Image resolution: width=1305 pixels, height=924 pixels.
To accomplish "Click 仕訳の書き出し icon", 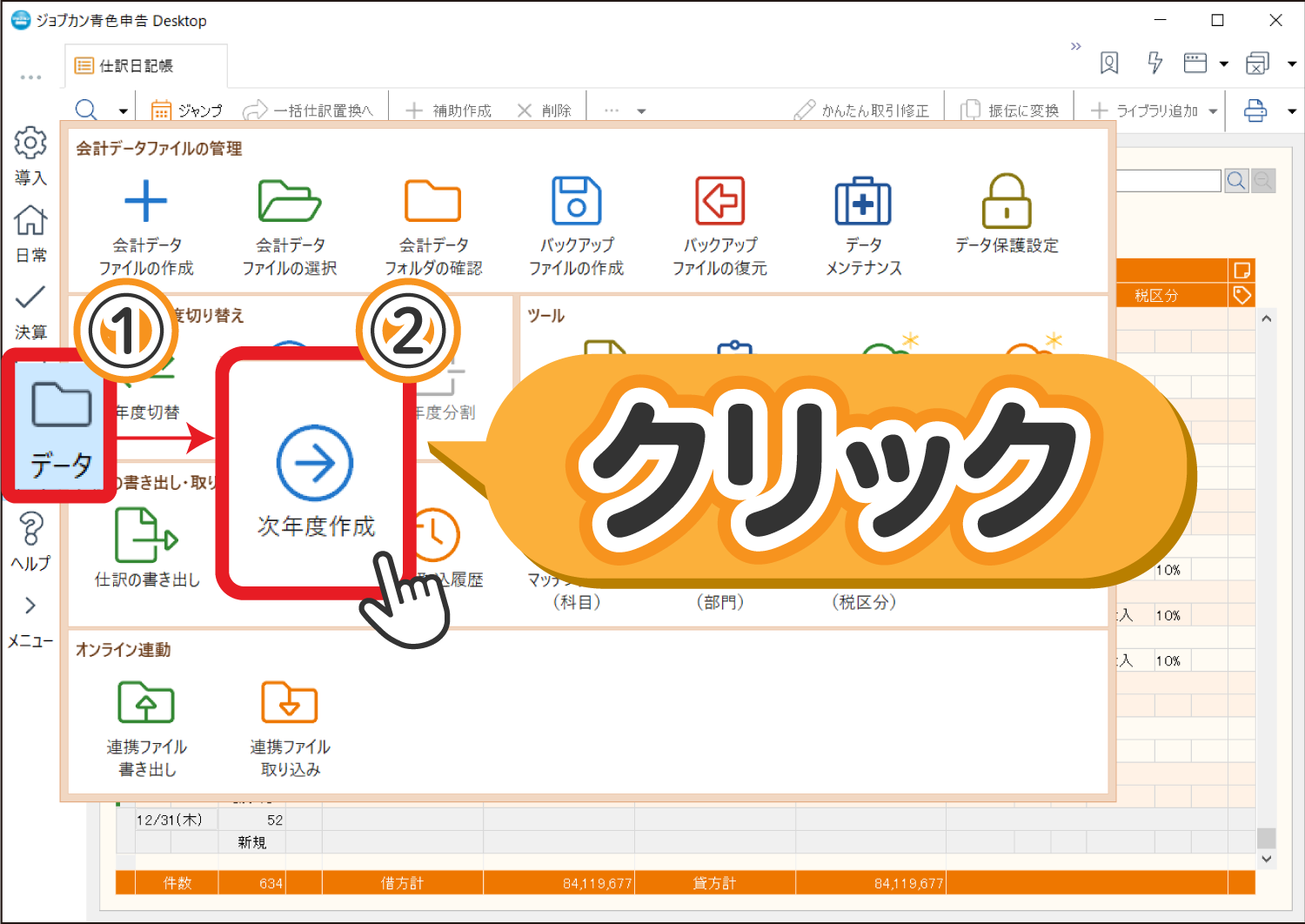I will click(x=146, y=535).
